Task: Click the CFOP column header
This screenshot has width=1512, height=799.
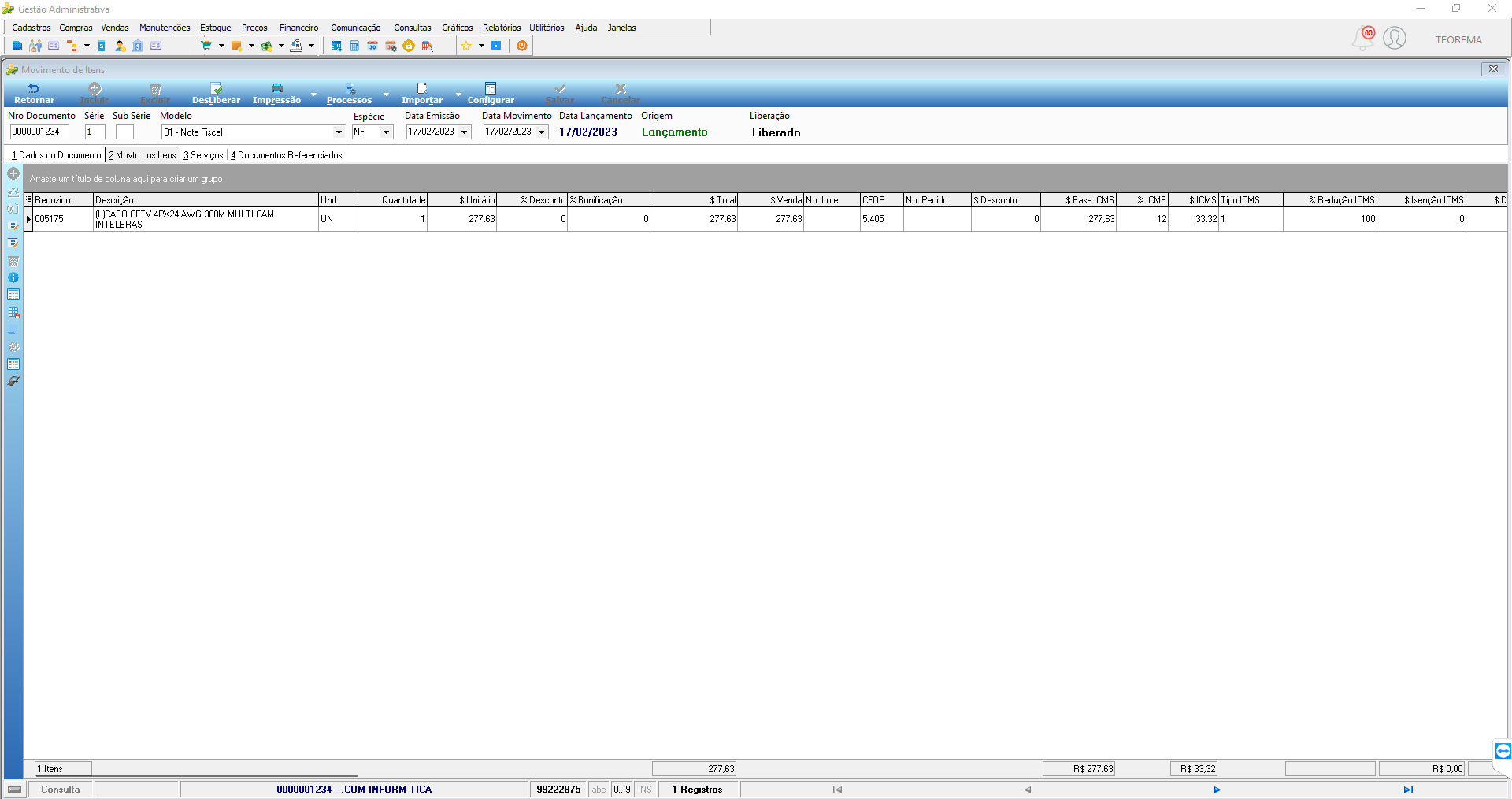Action: point(881,200)
